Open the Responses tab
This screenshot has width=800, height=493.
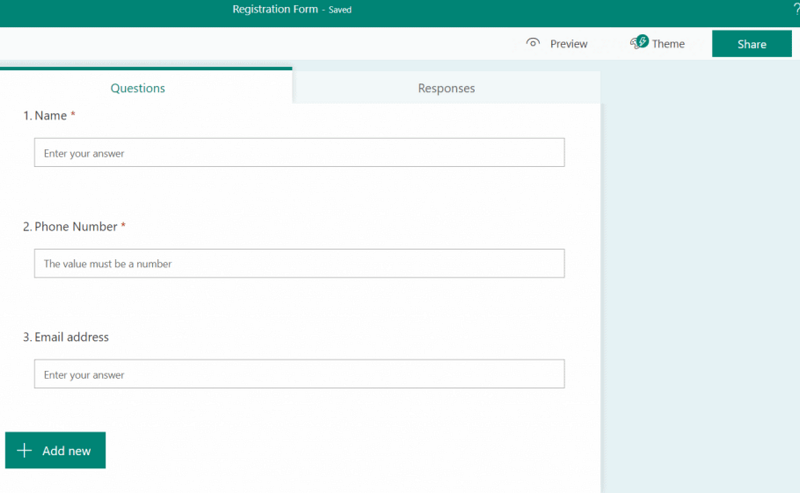click(x=446, y=88)
